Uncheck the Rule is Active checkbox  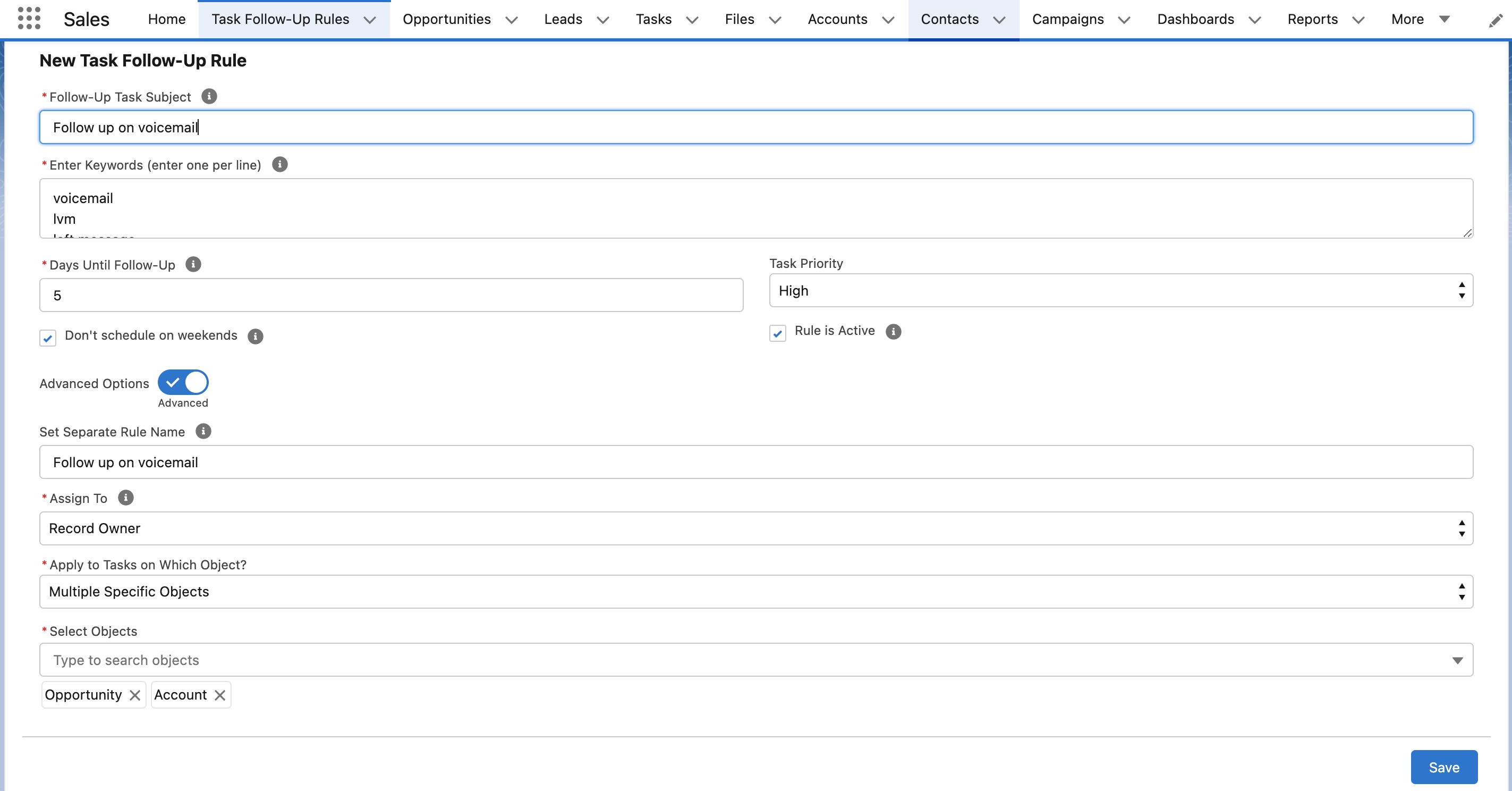[778, 333]
